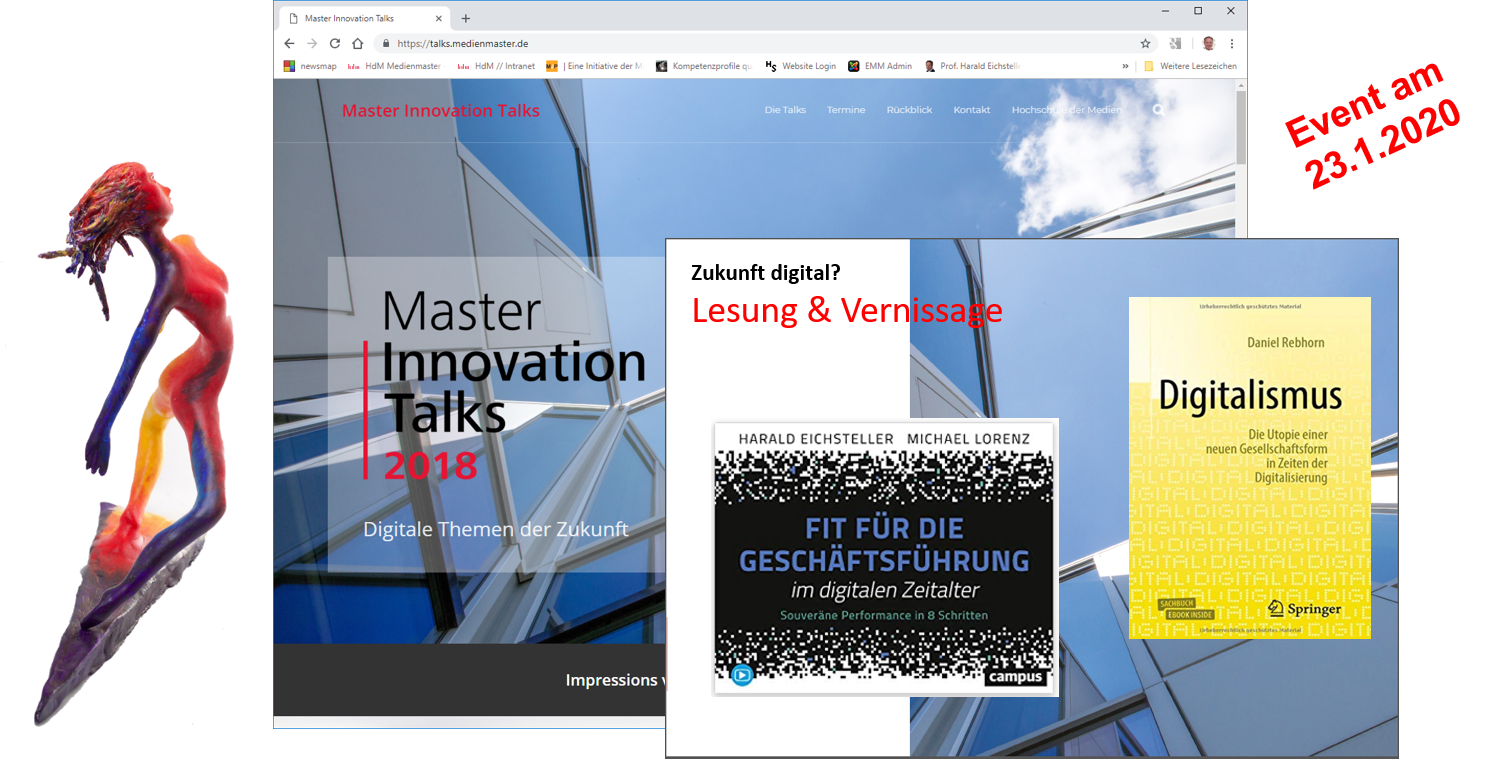Click the newsmap bookmark icon
The width and height of the screenshot is (1498, 759).
coord(289,66)
